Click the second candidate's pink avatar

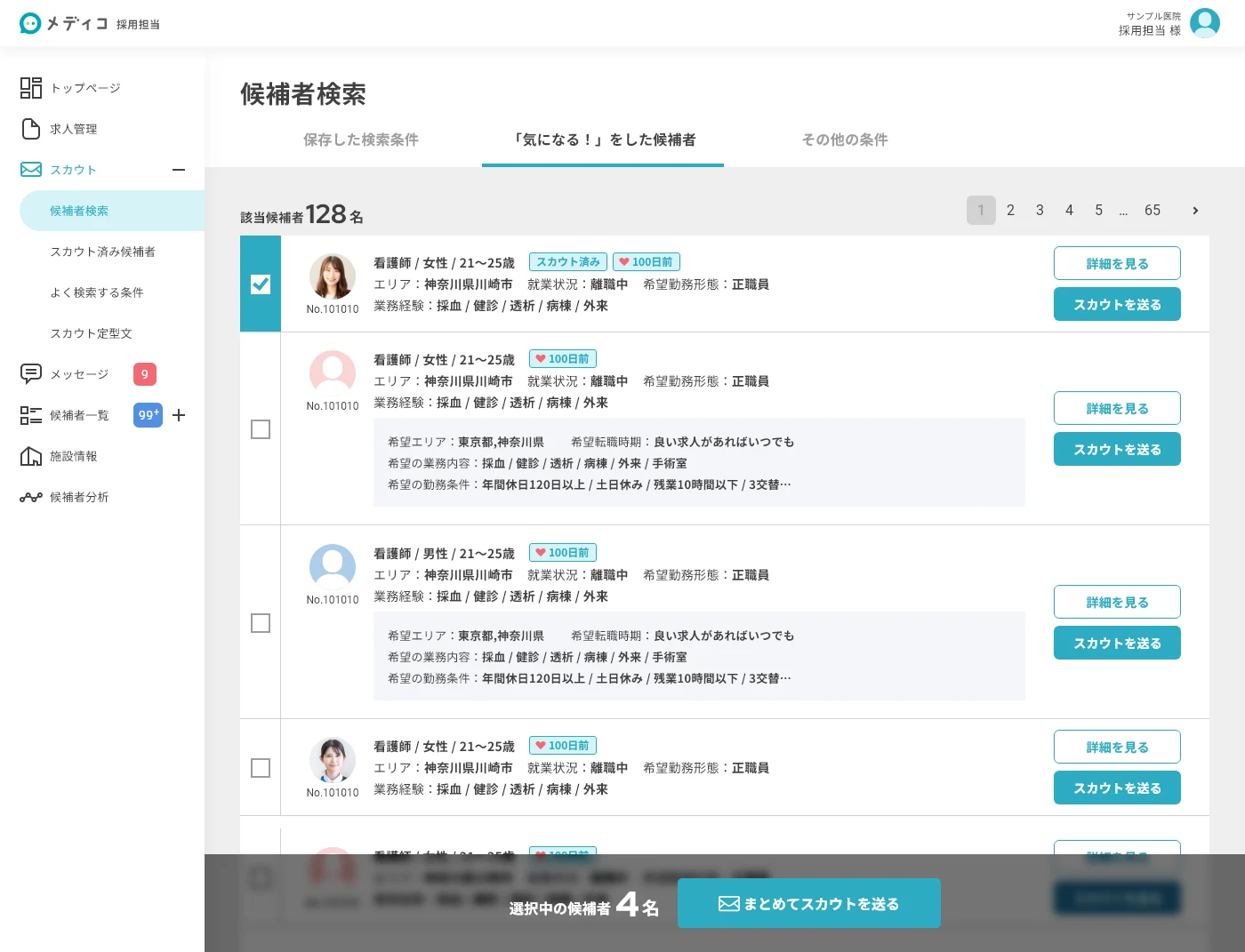click(333, 372)
